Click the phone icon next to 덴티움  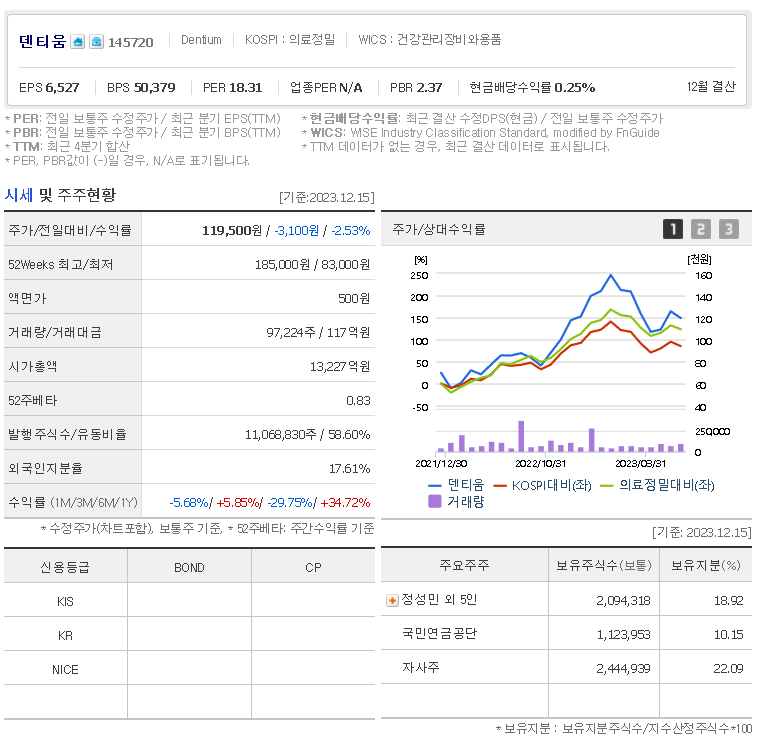(96, 42)
